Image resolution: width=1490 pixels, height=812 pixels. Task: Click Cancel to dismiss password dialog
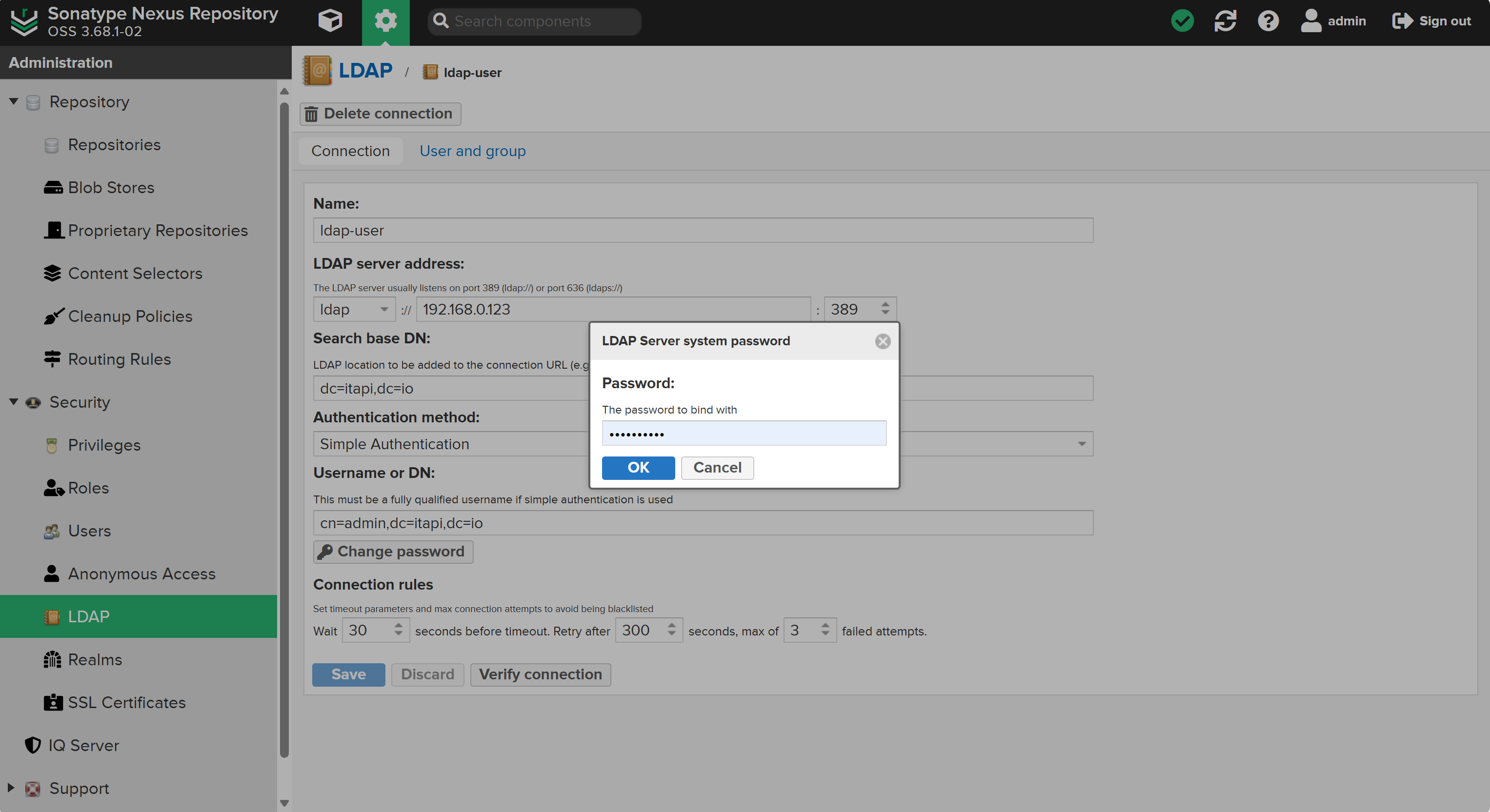(717, 467)
